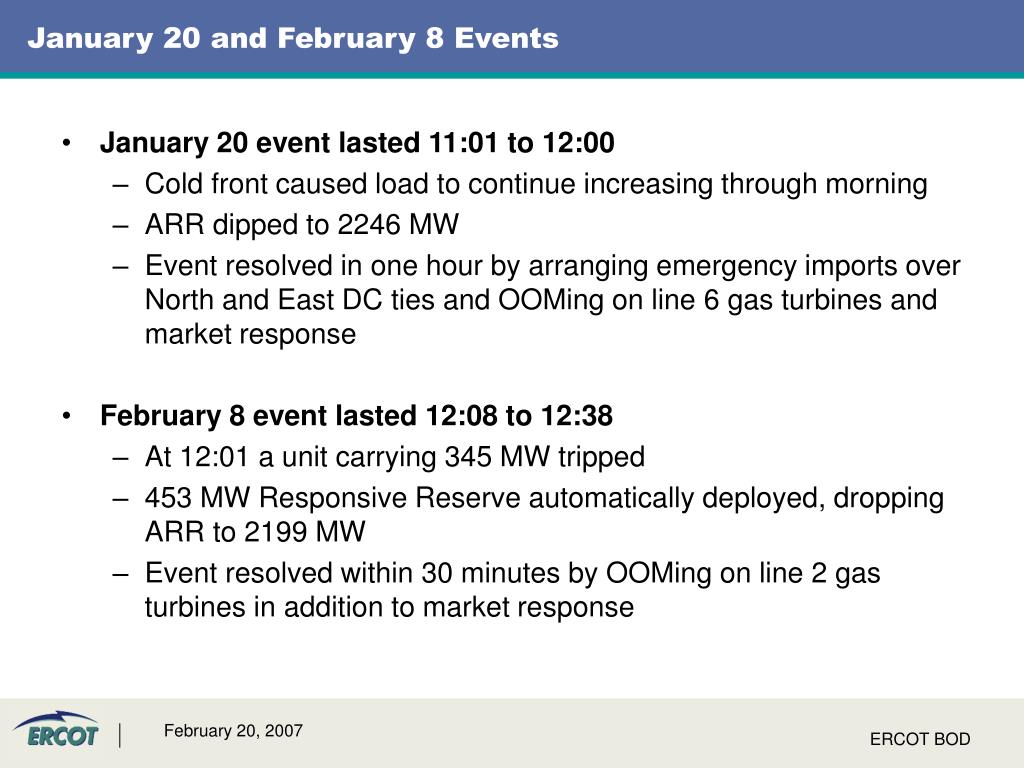Click the 'ARR to 2199 MW' text
Viewport: 1024px width, 768px height.
(x=255, y=532)
